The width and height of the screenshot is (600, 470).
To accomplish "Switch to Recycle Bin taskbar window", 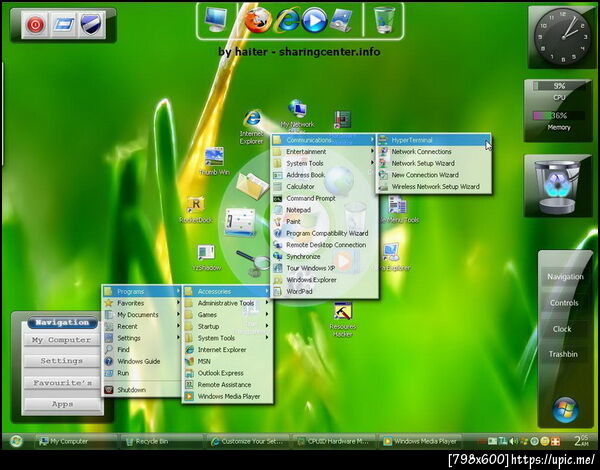I will click(x=163, y=441).
